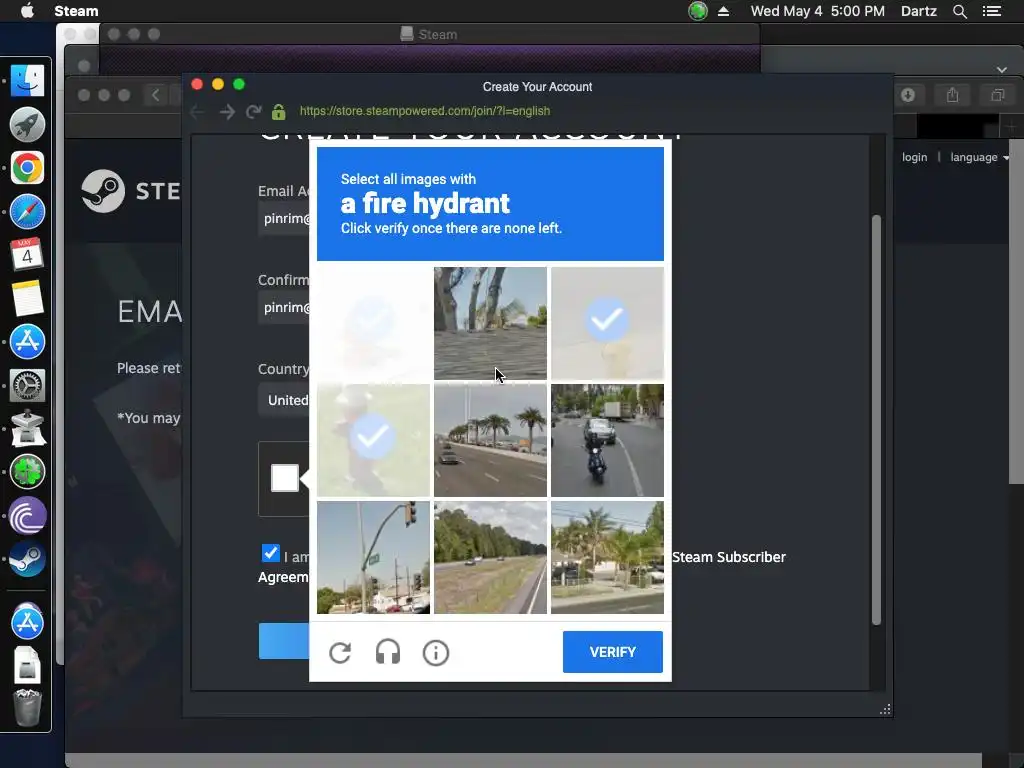
Task: Select the traffic light pole tile
Action: coord(374,557)
